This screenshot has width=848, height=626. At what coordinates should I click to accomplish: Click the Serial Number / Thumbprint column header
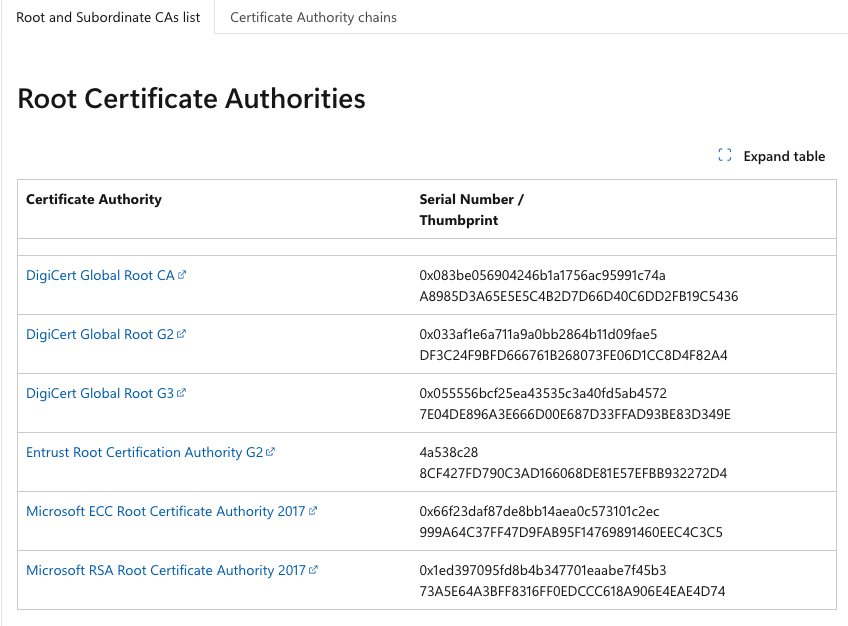click(x=471, y=209)
